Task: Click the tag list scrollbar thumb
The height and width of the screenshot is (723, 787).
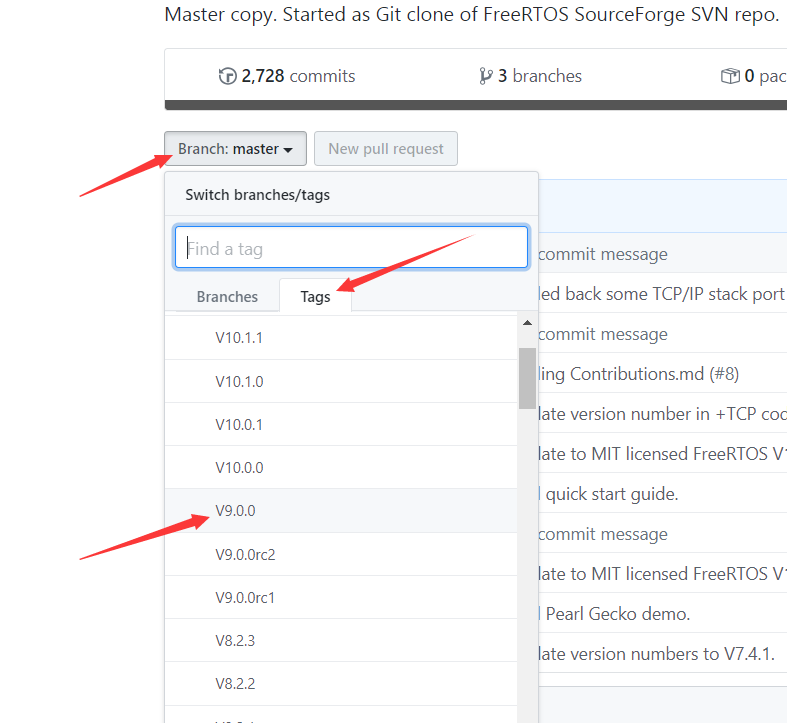Action: coord(527,378)
